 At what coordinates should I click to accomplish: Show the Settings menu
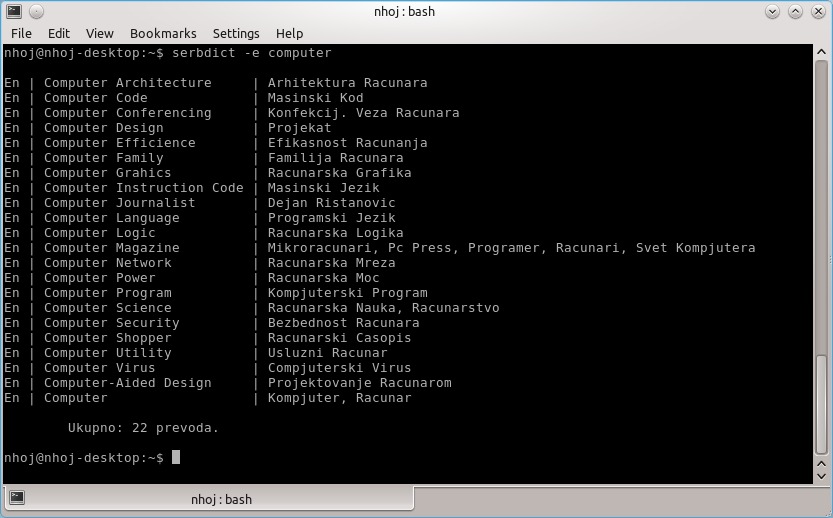(x=236, y=33)
